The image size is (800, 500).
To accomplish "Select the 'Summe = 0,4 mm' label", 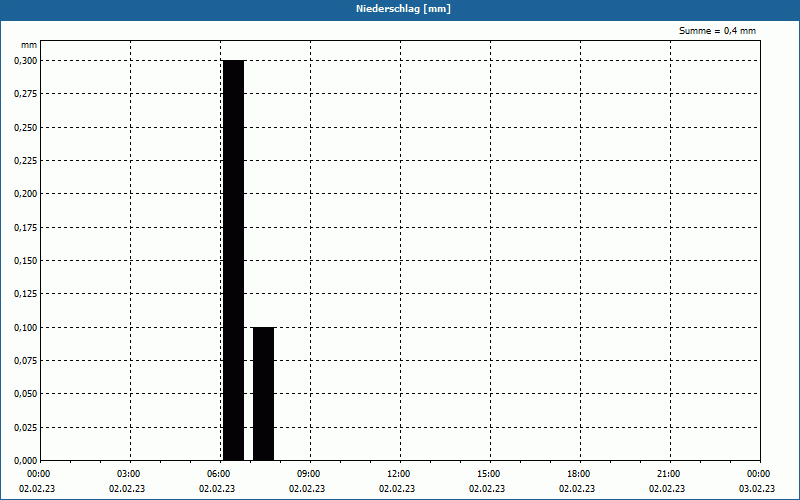I will pos(717,31).
